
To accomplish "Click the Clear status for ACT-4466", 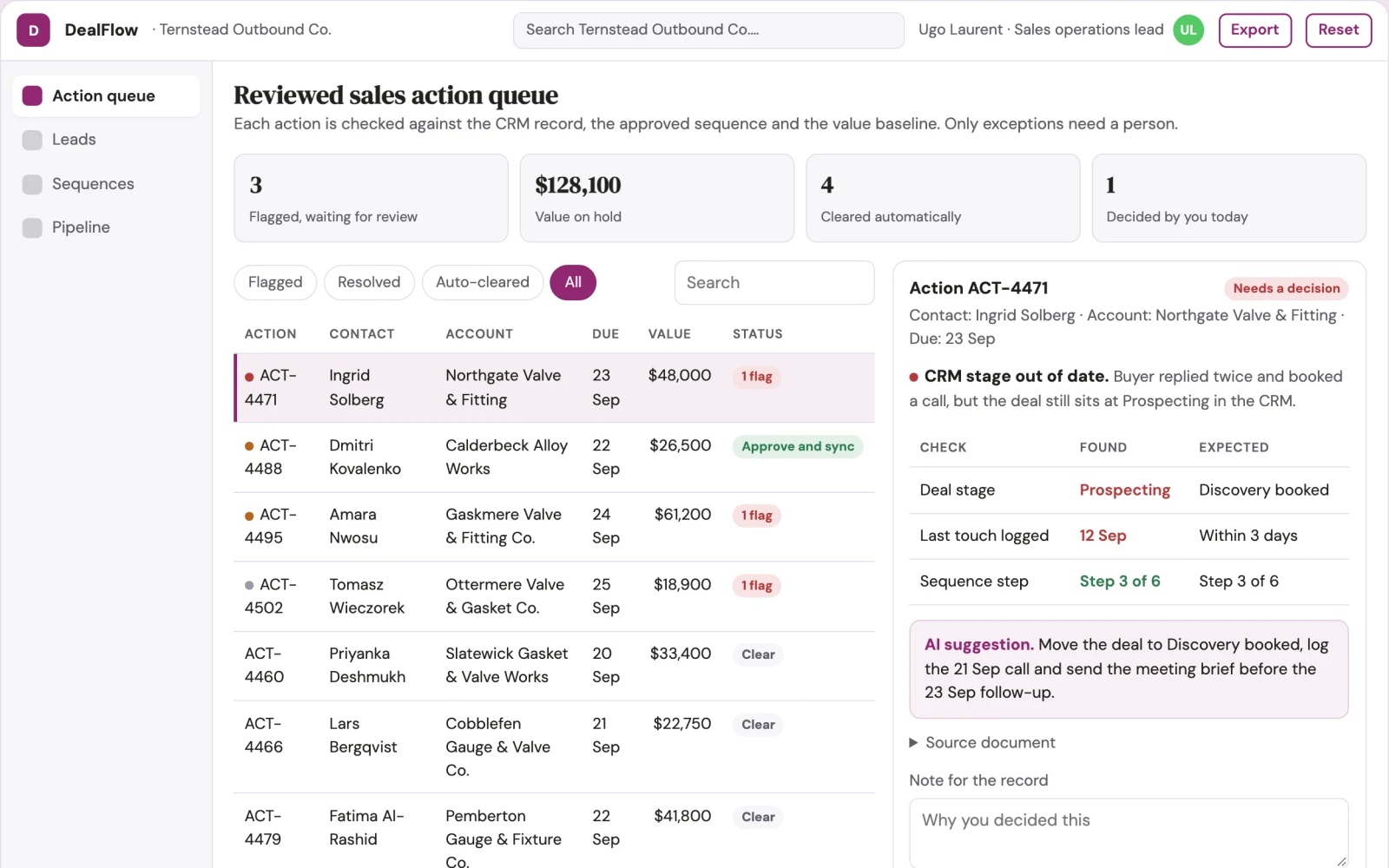I will (758, 725).
